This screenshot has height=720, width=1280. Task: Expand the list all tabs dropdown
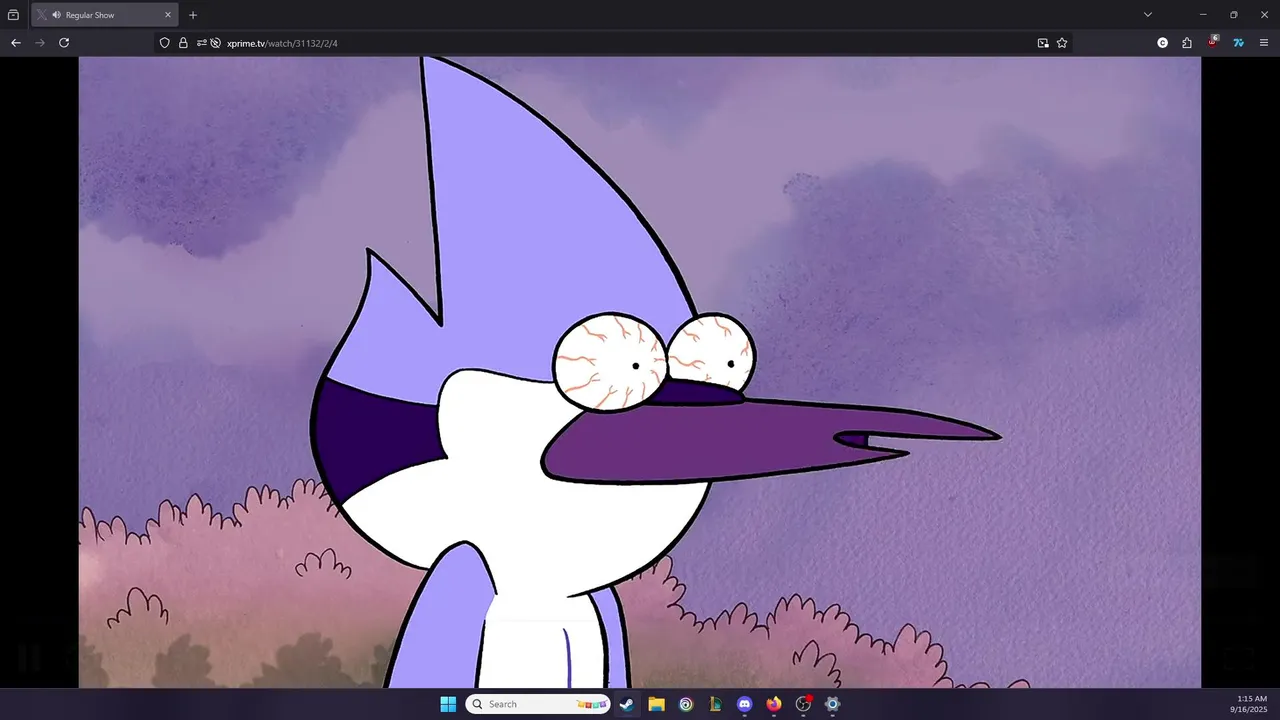[1148, 15]
